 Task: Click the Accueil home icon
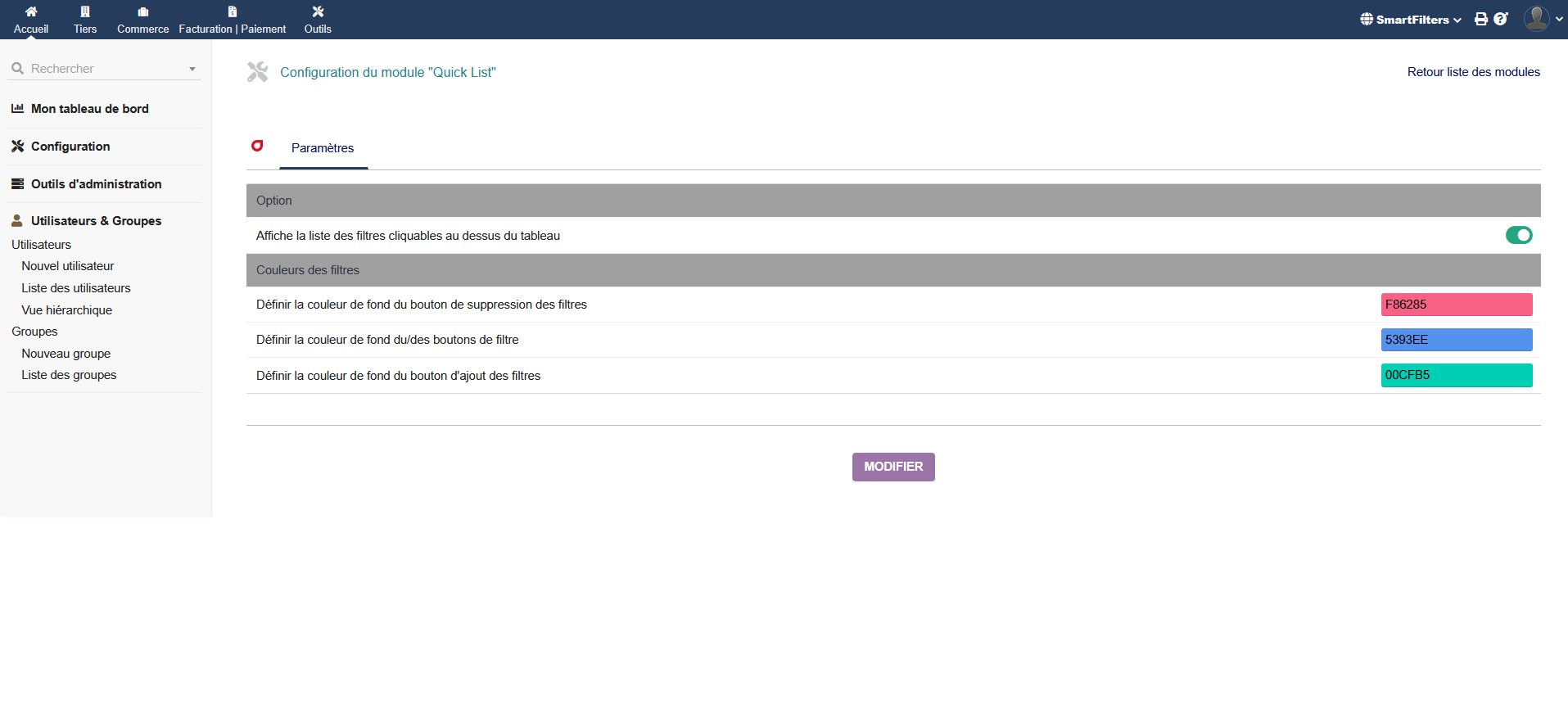31,11
